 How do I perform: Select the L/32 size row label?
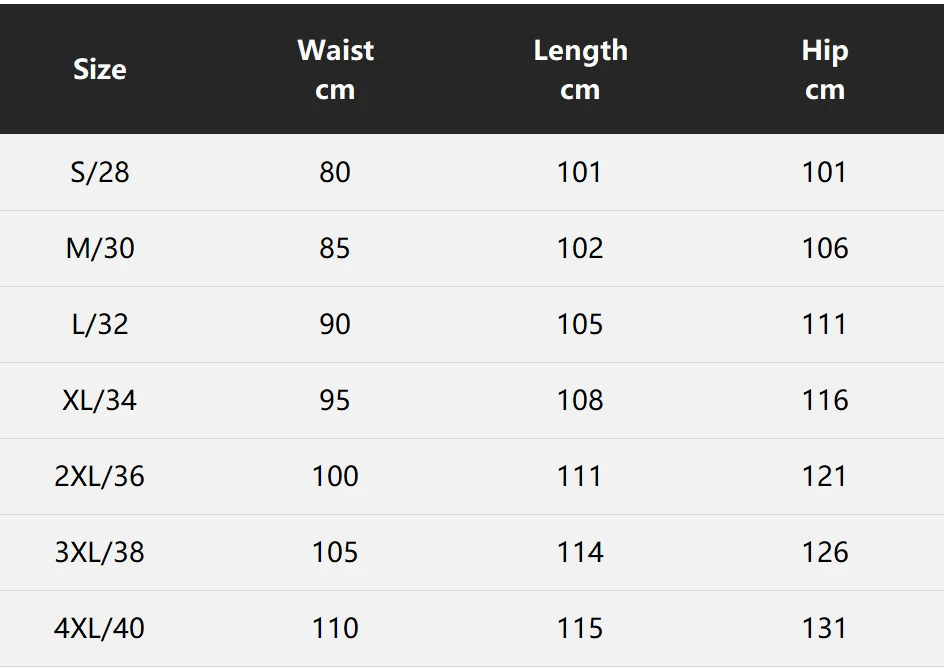[x=99, y=325]
